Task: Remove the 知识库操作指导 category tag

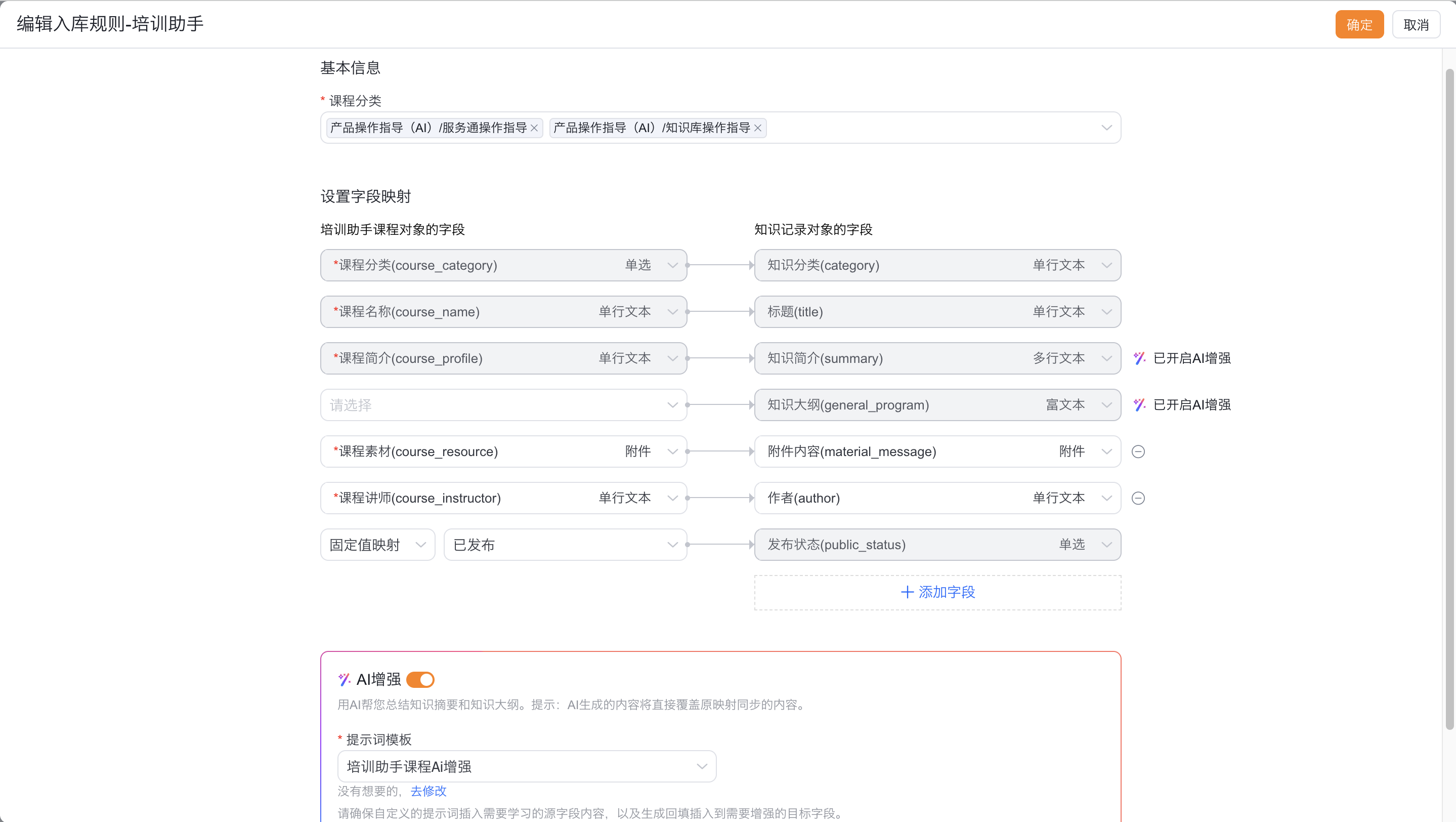Action: [x=758, y=129]
